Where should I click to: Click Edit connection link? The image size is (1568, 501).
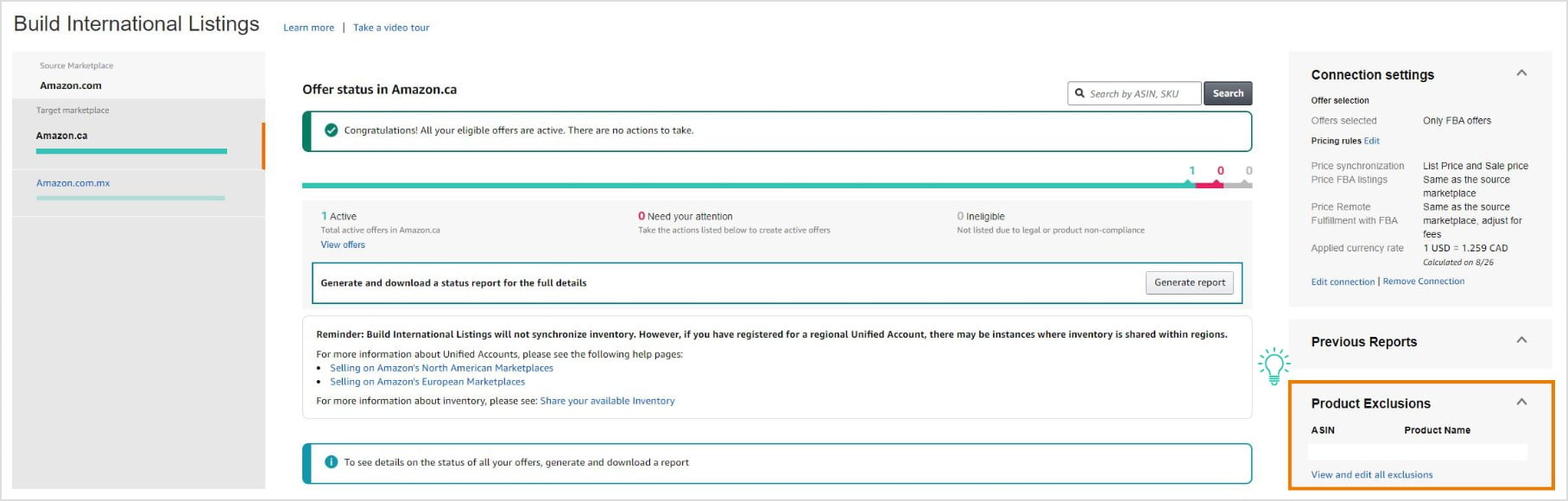[x=1343, y=282]
